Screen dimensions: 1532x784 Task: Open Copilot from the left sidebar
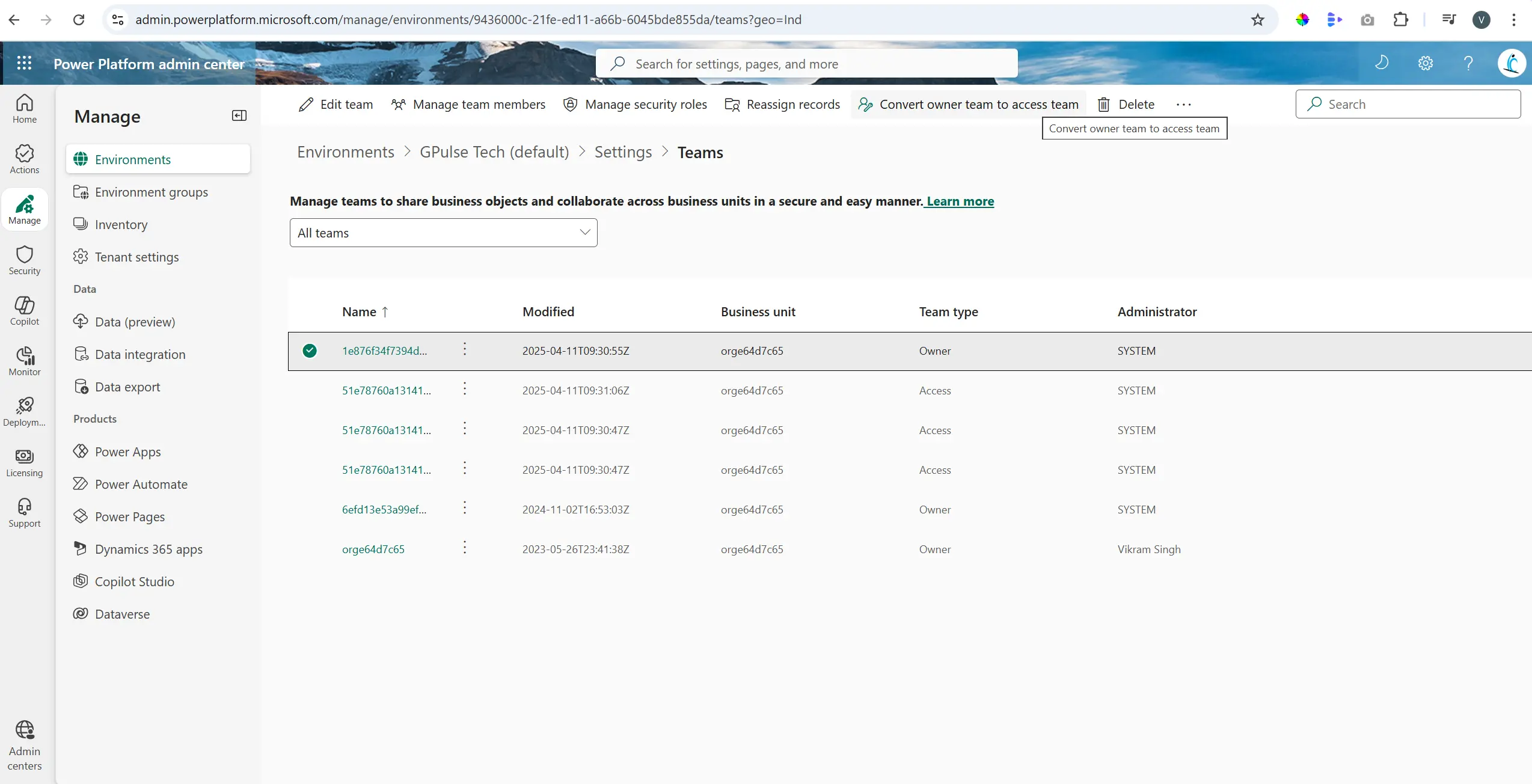click(x=24, y=310)
